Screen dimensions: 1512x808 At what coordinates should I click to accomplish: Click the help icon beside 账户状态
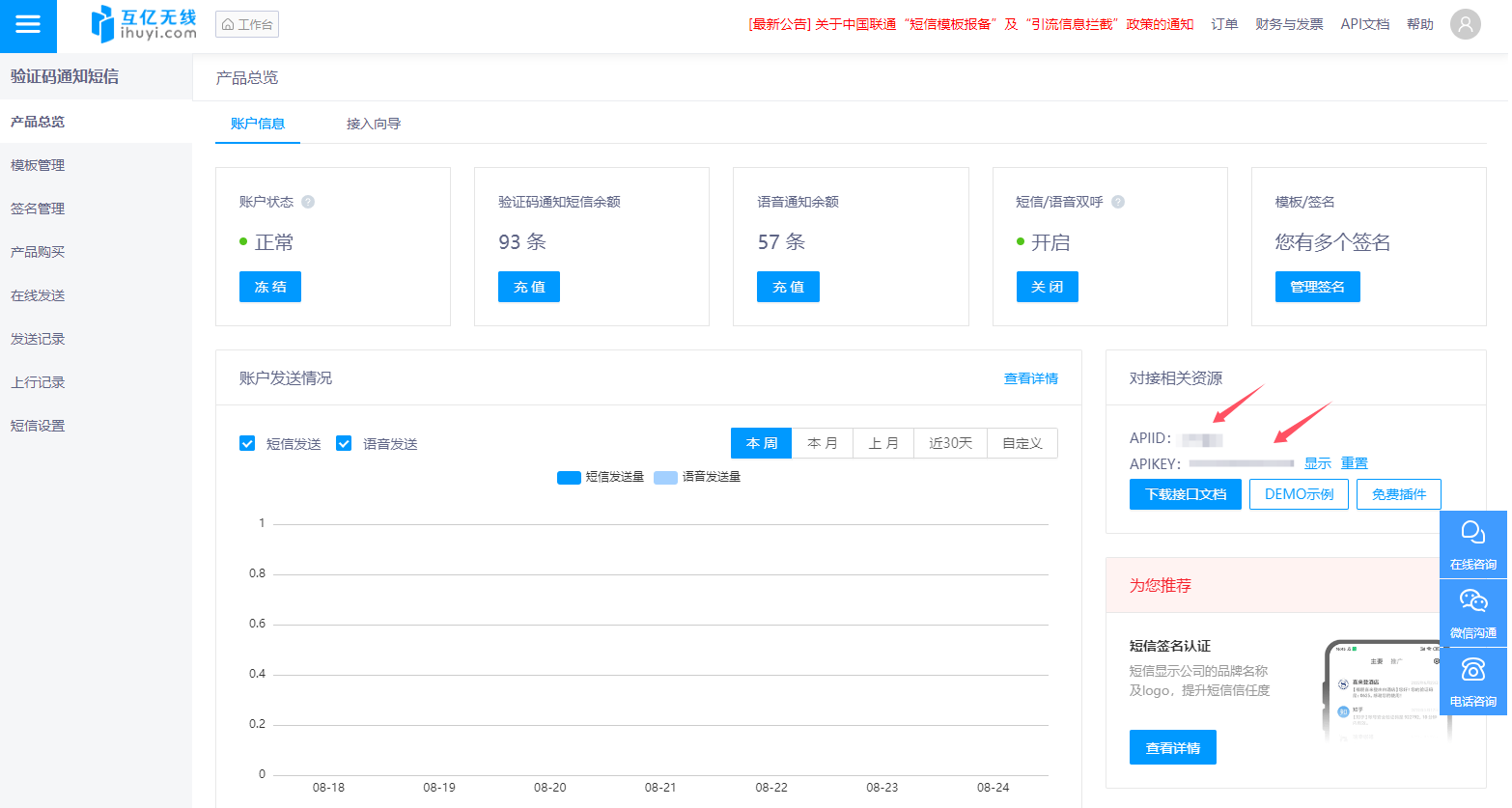[x=308, y=202]
